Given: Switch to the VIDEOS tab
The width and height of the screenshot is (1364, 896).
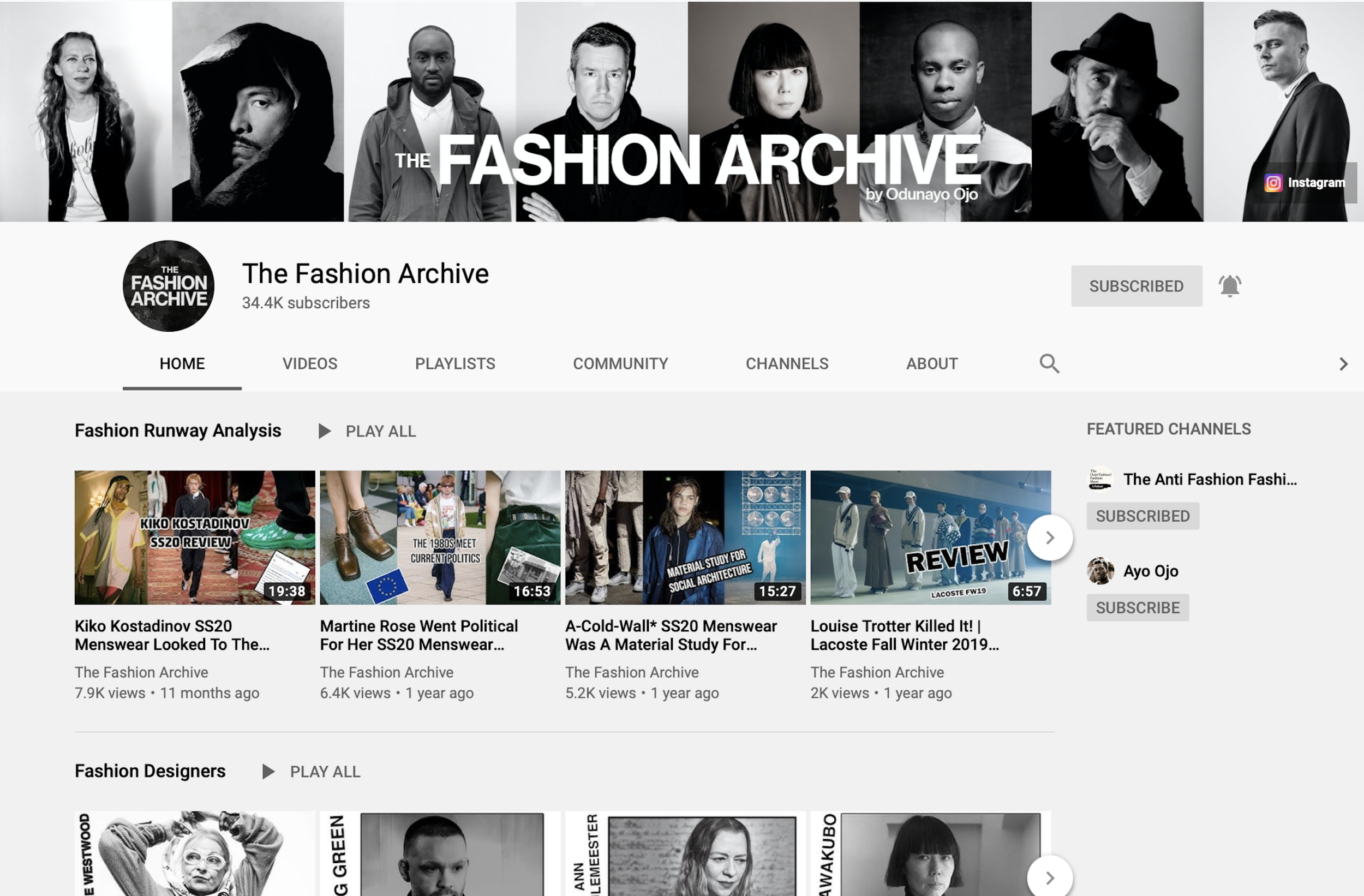Looking at the screenshot, I should [x=309, y=363].
